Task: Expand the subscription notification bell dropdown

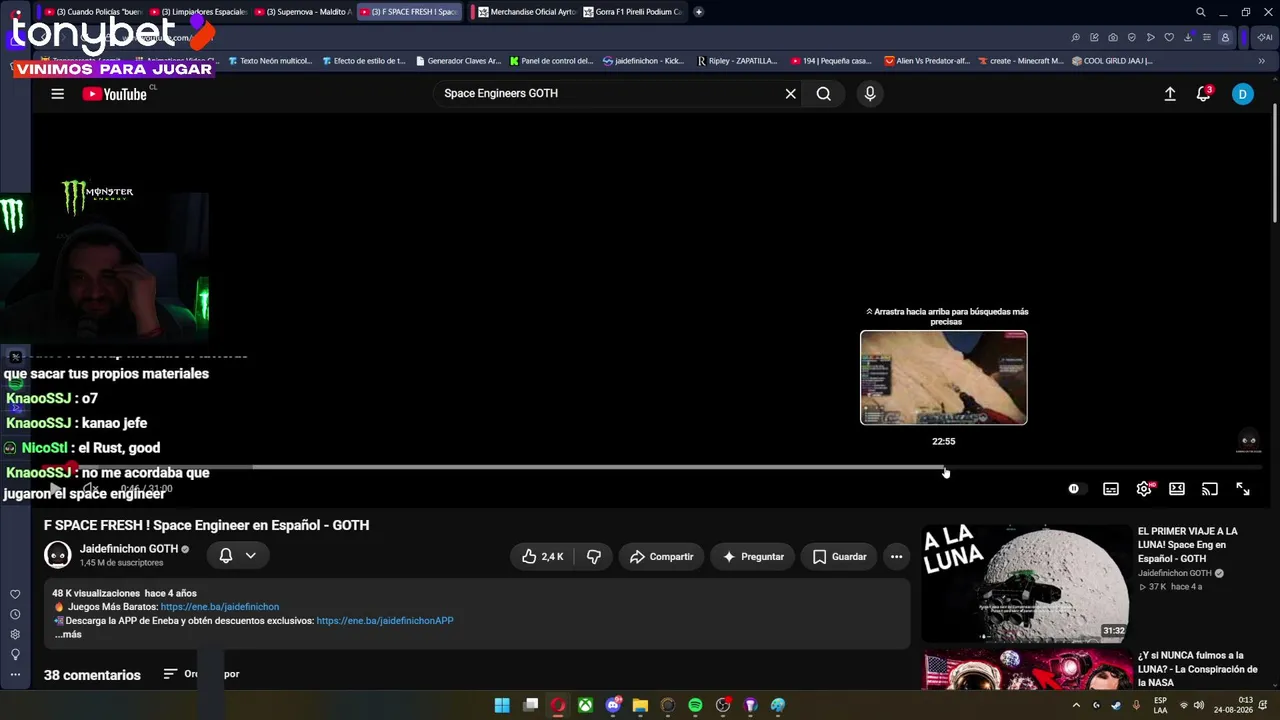Action: (x=238, y=556)
